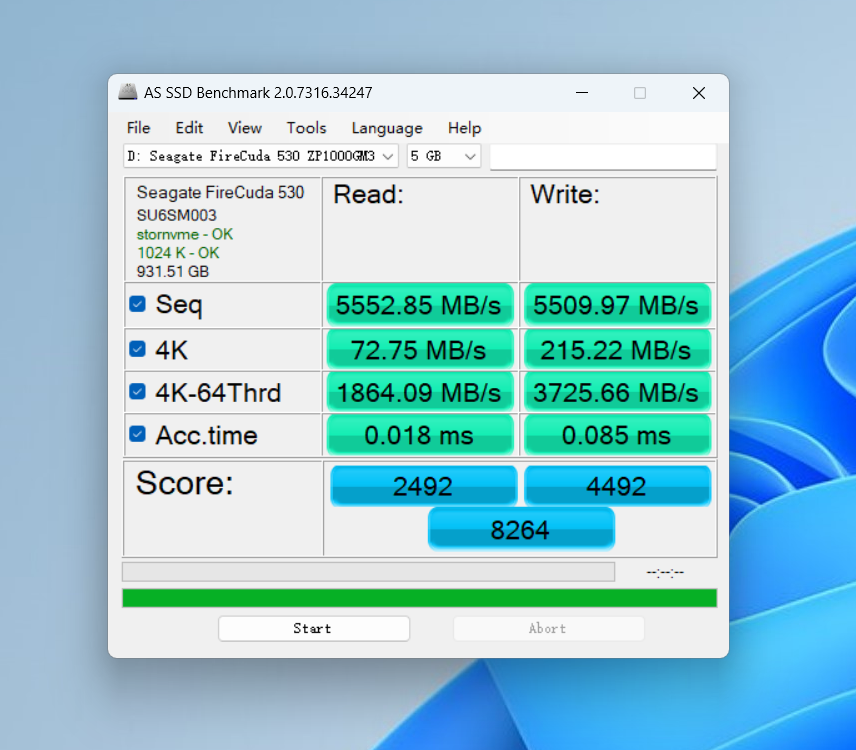
Task: Click the 1024 K - OK alignment text
Action: [178, 253]
